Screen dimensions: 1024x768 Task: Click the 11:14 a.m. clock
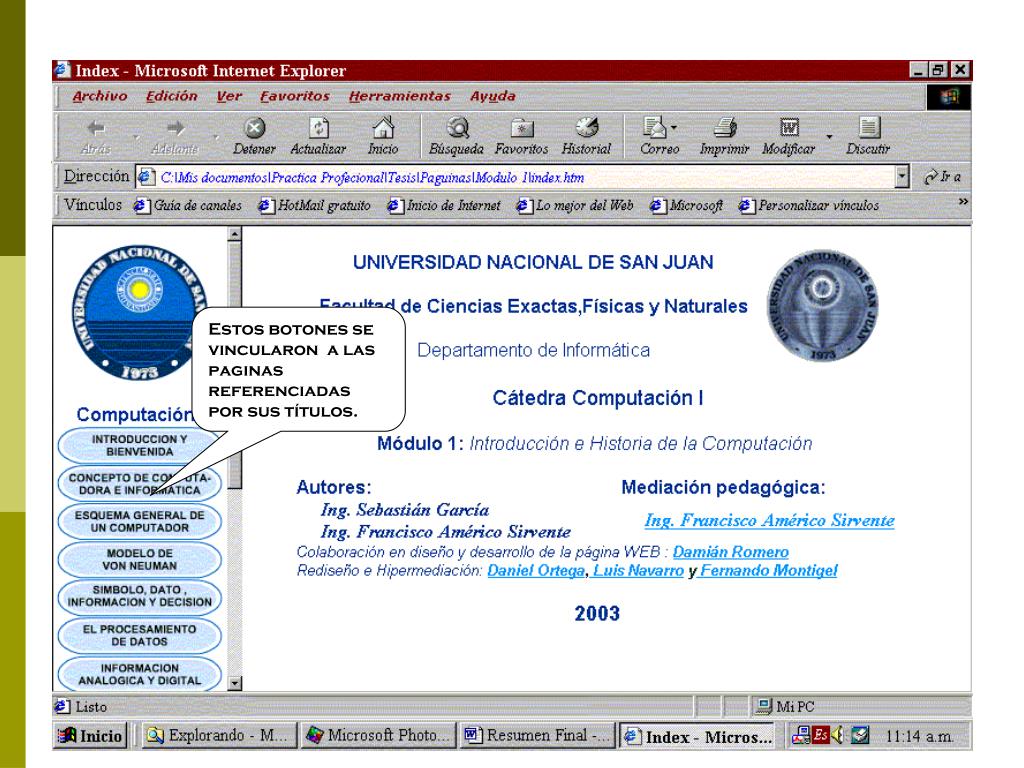pyautogui.click(x=919, y=736)
